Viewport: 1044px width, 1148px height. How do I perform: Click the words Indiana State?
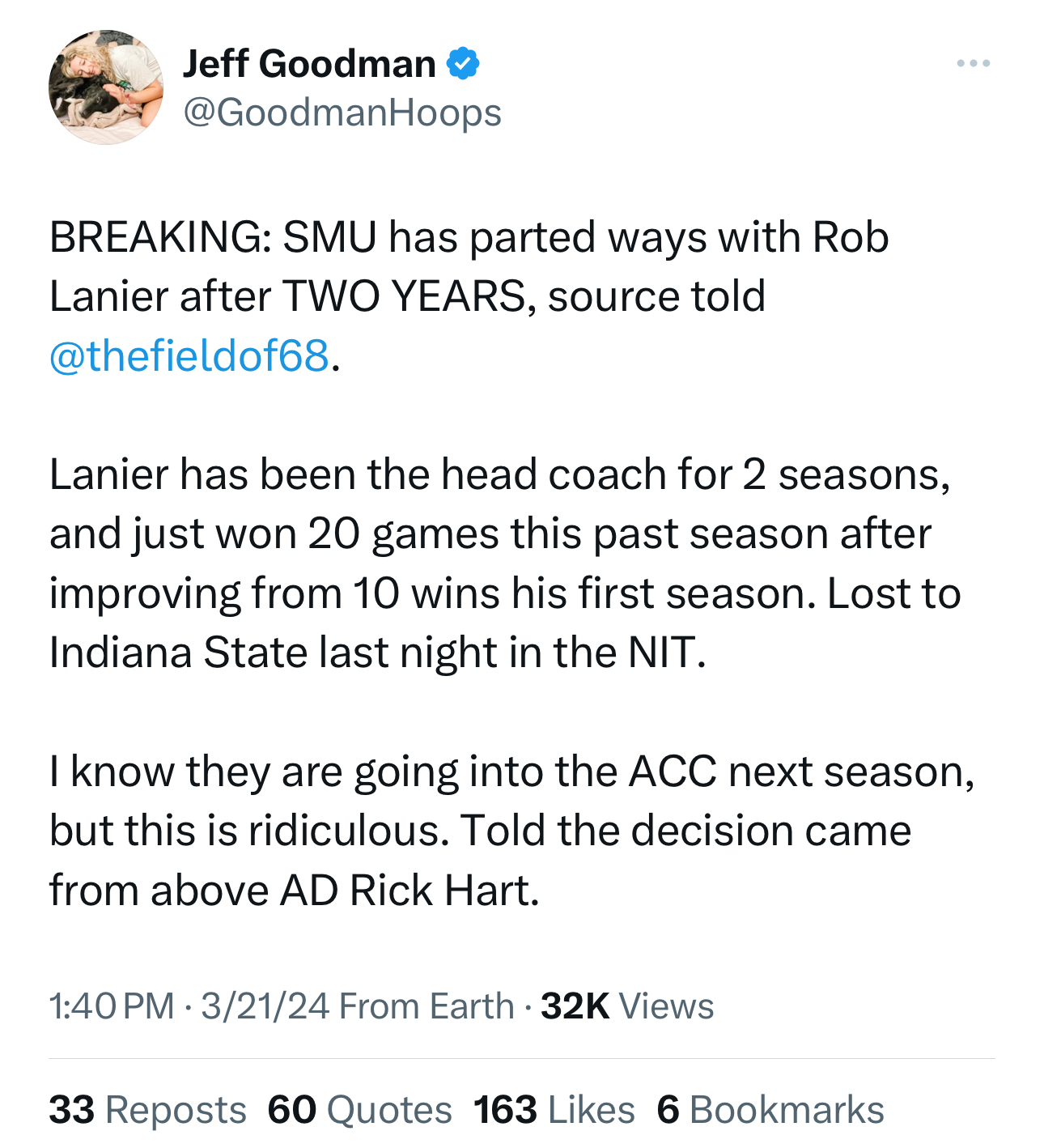point(178,653)
